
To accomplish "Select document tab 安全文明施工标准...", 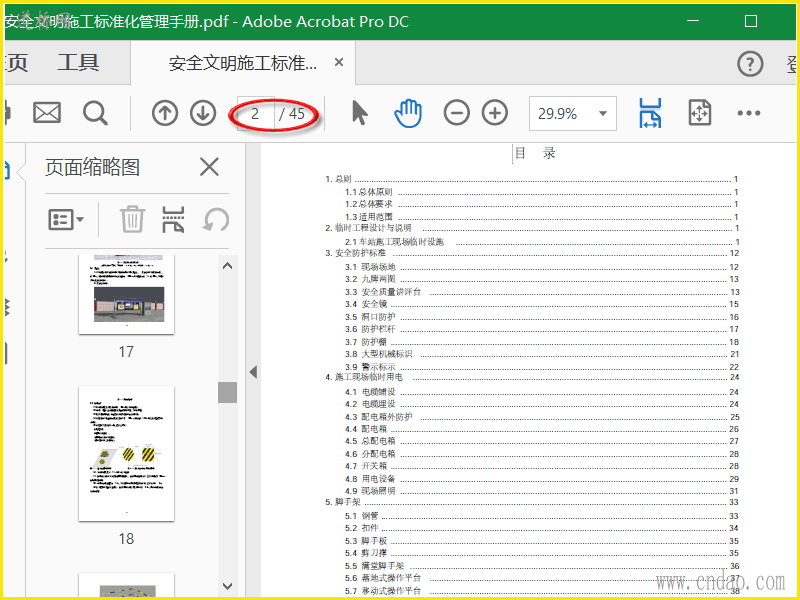I will tap(243, 63).
